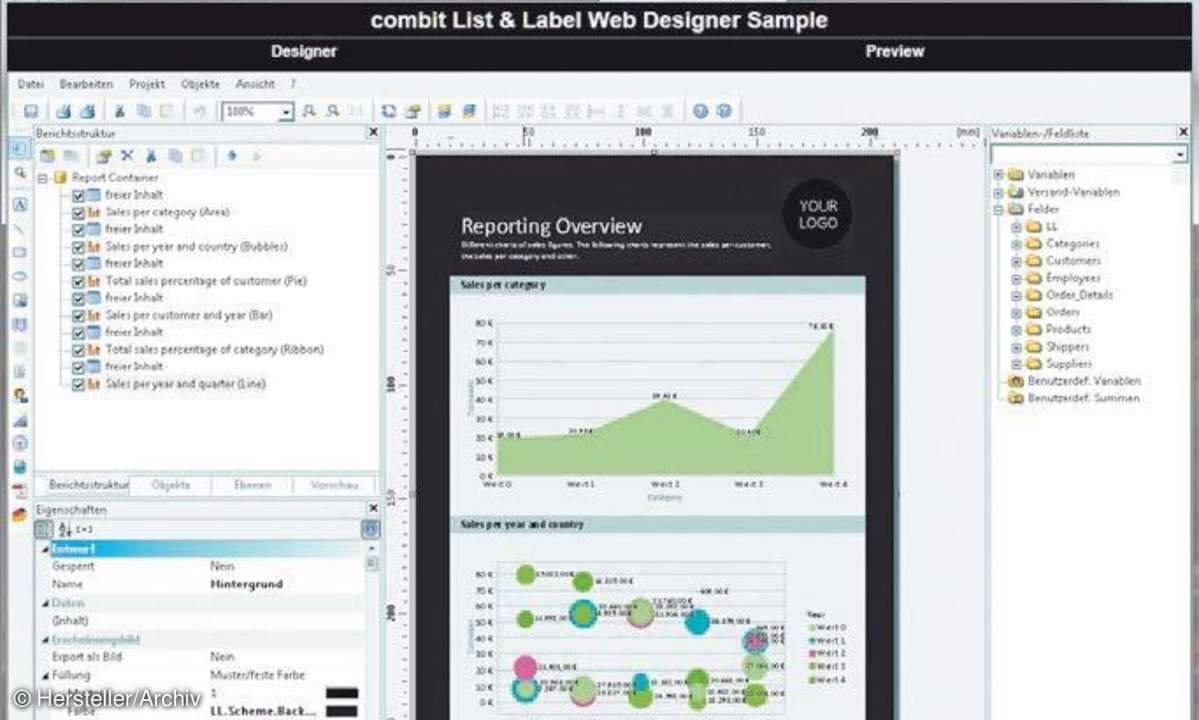The width and height of the screenshot is (1199, 720).
Task: Click scissors icon in Berichtsstruktur toolbar
Action: (x=151, y=156)
